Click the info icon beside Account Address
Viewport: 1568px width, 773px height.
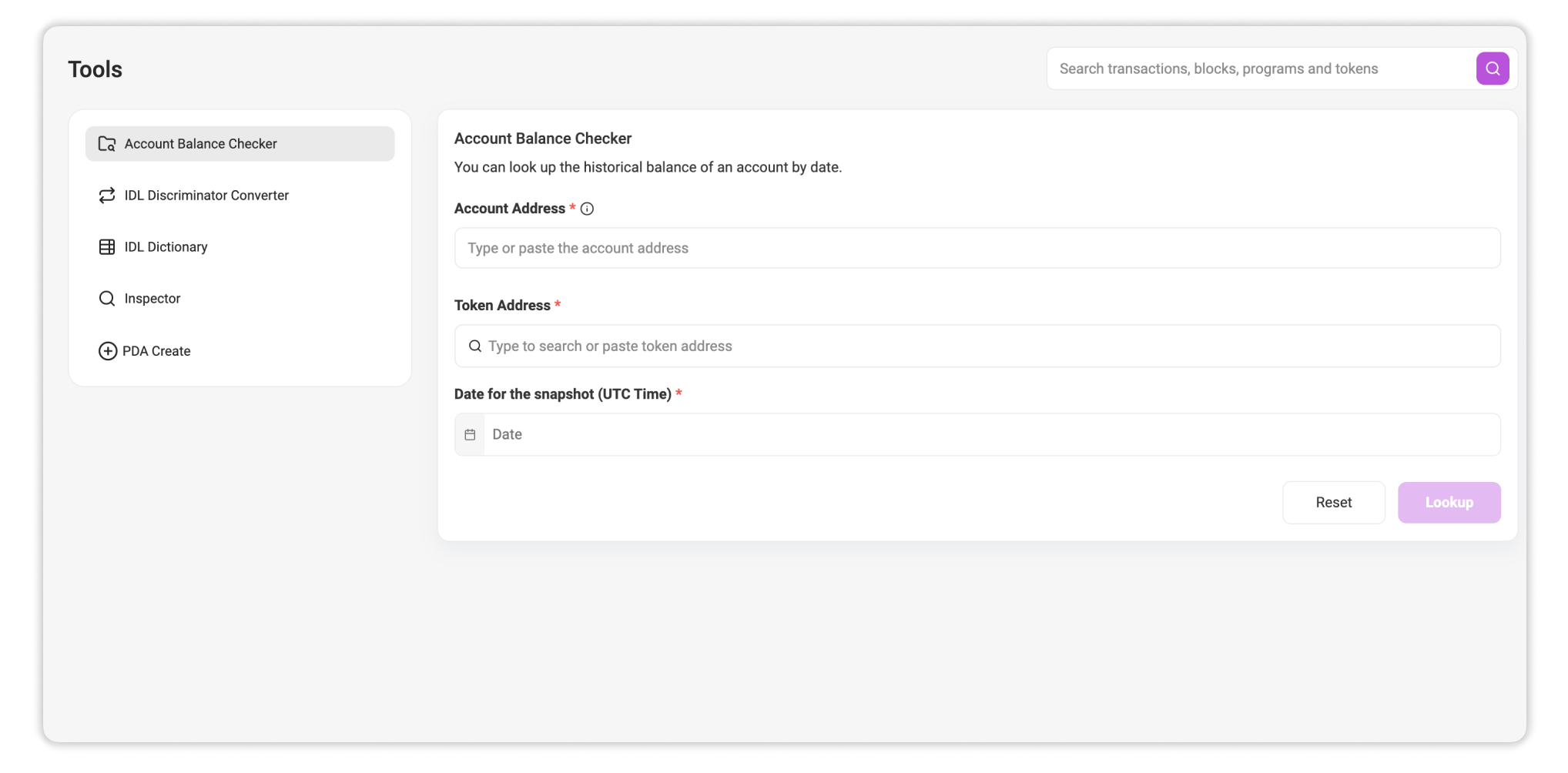point(587,209)
